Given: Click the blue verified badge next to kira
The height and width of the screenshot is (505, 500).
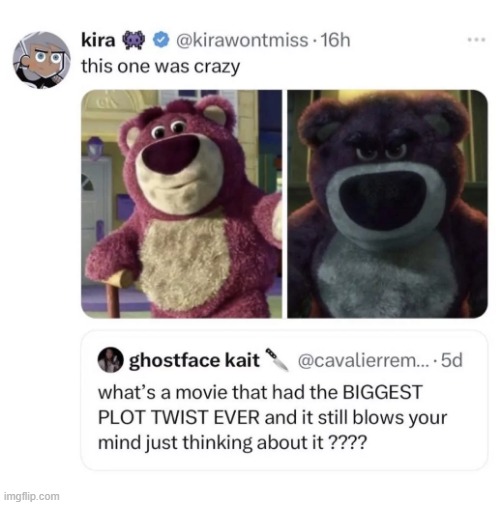Looking at the screenshot, I should click(x=161, y=41).
